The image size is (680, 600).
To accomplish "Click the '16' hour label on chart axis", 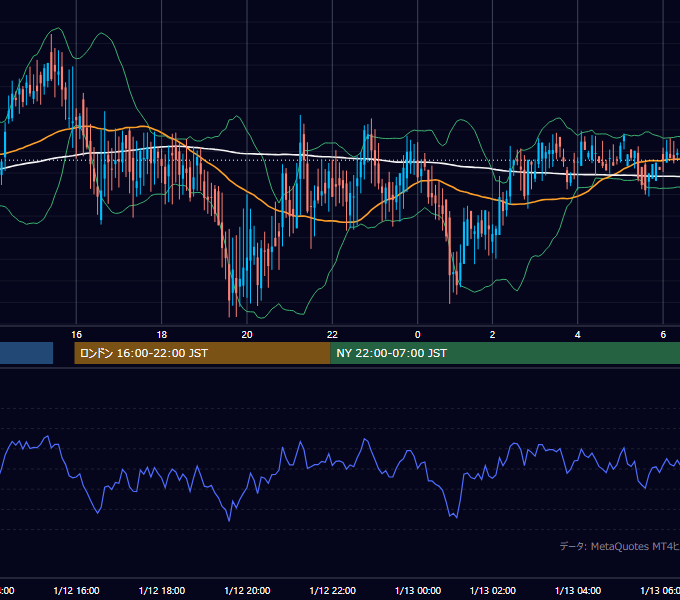I will pos(76,334).
